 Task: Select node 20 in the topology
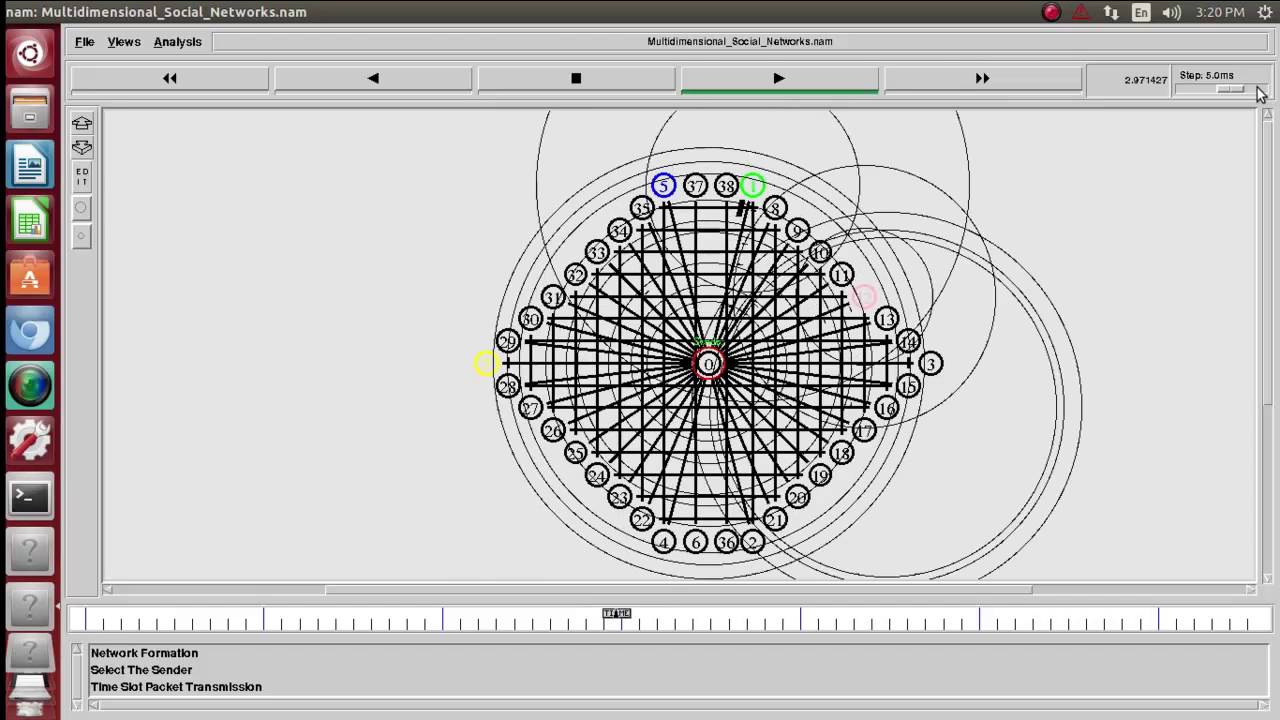797,497
